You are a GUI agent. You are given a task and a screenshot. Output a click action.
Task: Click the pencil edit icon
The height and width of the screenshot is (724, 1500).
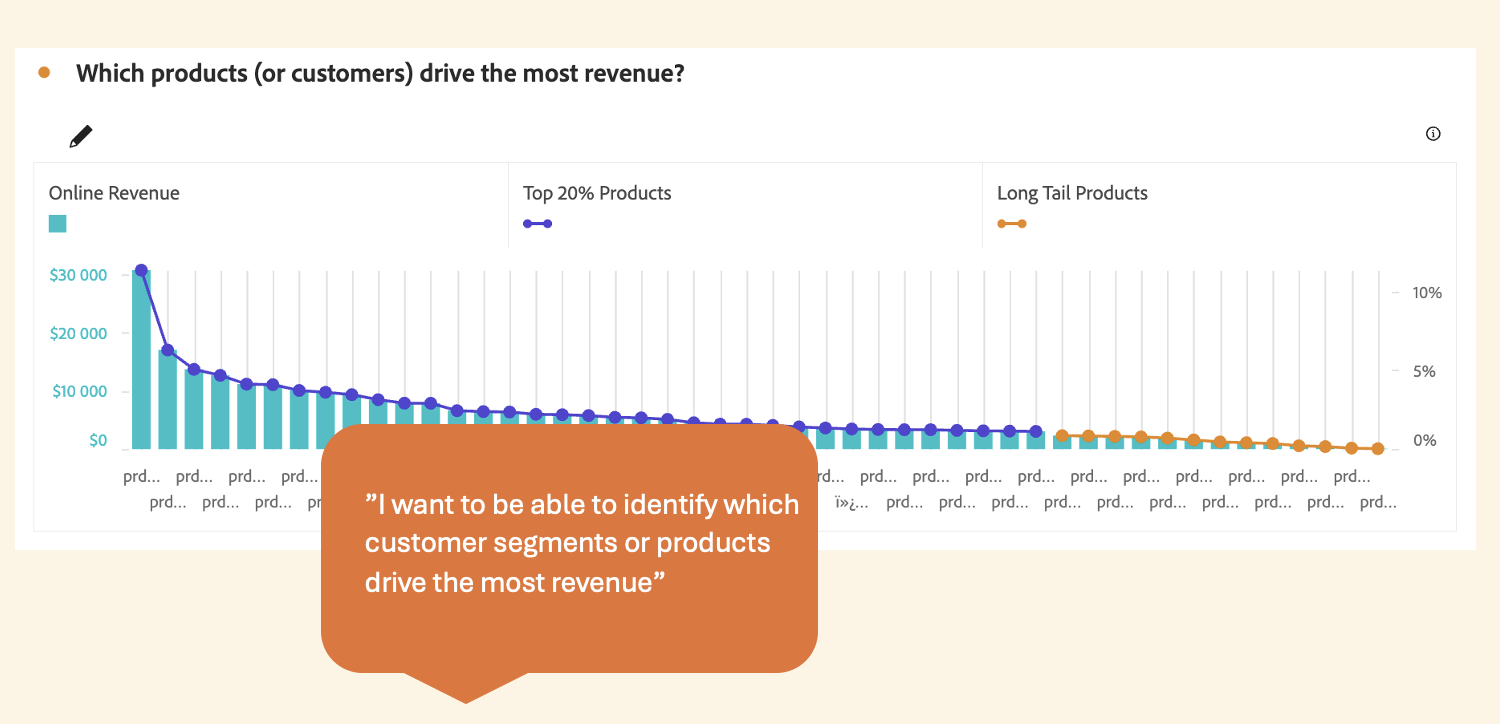tap(81, 137)
